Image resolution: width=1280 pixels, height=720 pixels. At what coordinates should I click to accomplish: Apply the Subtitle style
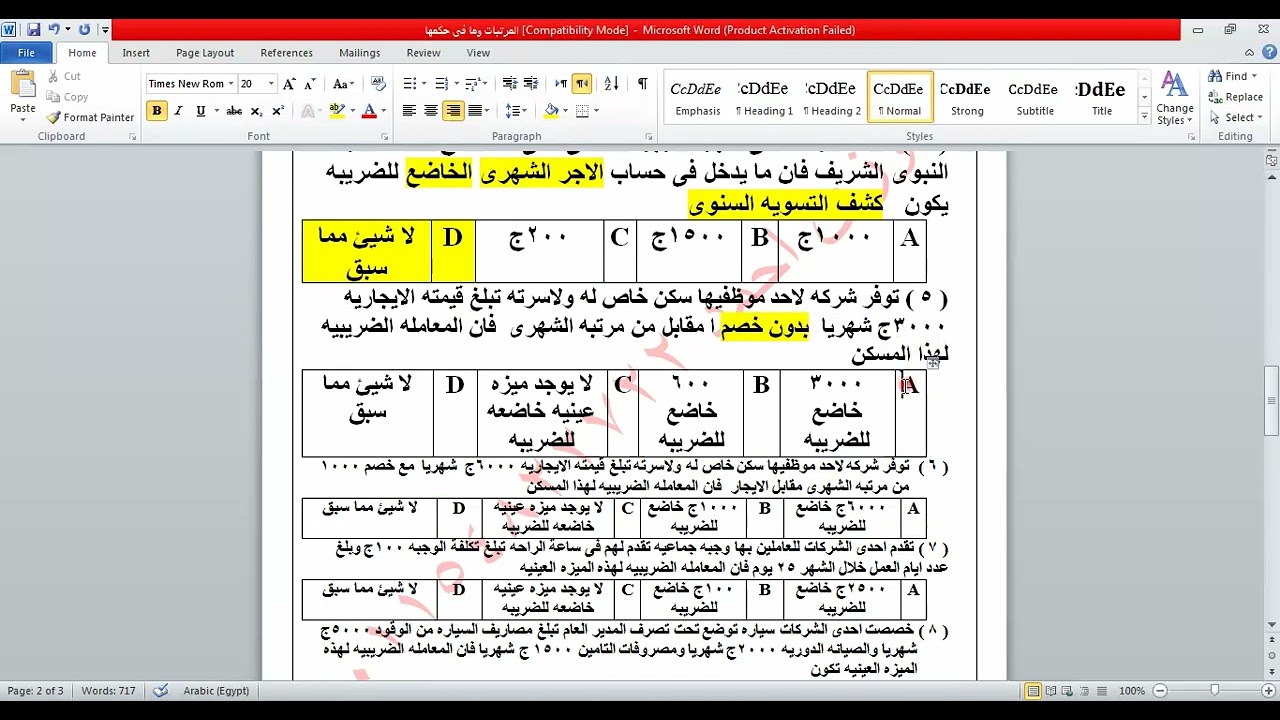[1035, 98]
